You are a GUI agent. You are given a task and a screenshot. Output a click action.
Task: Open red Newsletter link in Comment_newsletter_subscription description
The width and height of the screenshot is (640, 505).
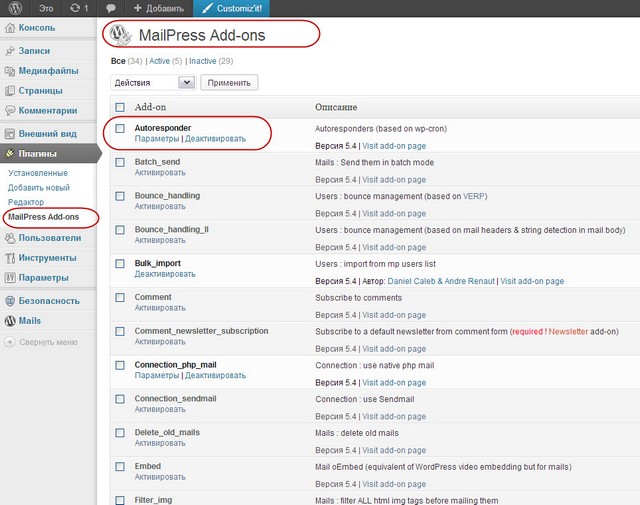tap(568, 331)
